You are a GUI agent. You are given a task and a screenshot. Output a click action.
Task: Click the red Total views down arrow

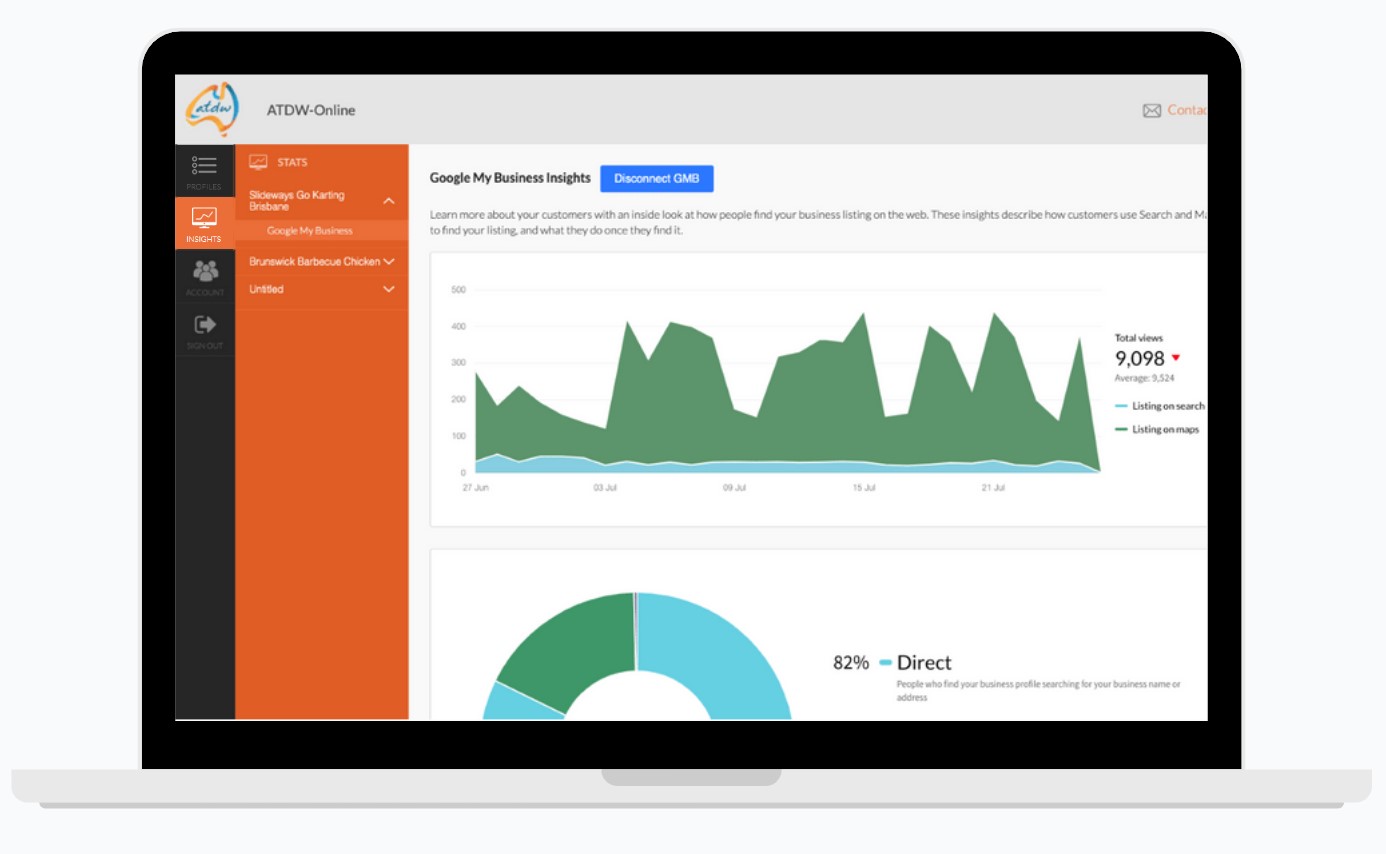coord(1176,358)
